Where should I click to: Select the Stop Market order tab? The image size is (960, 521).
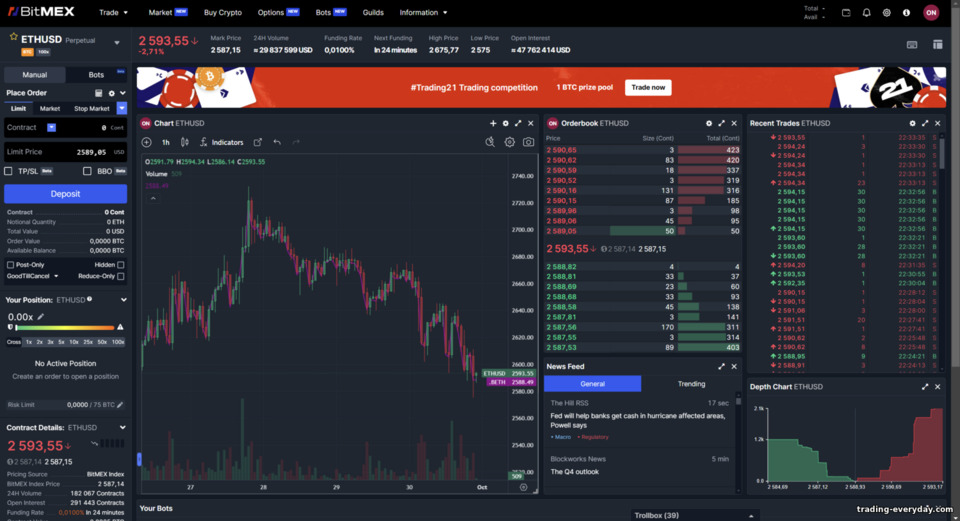[92, 108]
